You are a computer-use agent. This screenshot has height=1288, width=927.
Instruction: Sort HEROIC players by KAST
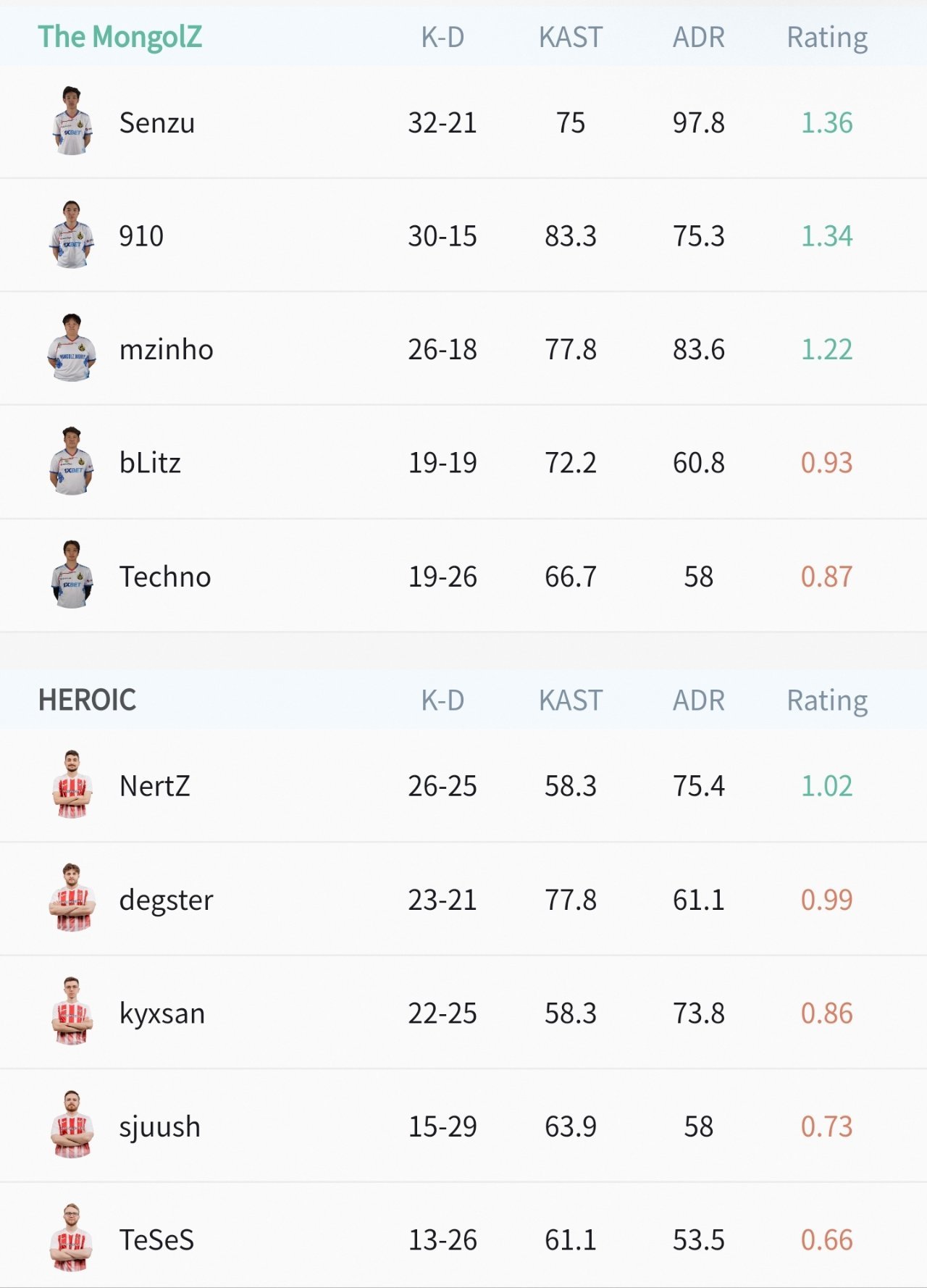pyautogui.click(x=571, y=701)
